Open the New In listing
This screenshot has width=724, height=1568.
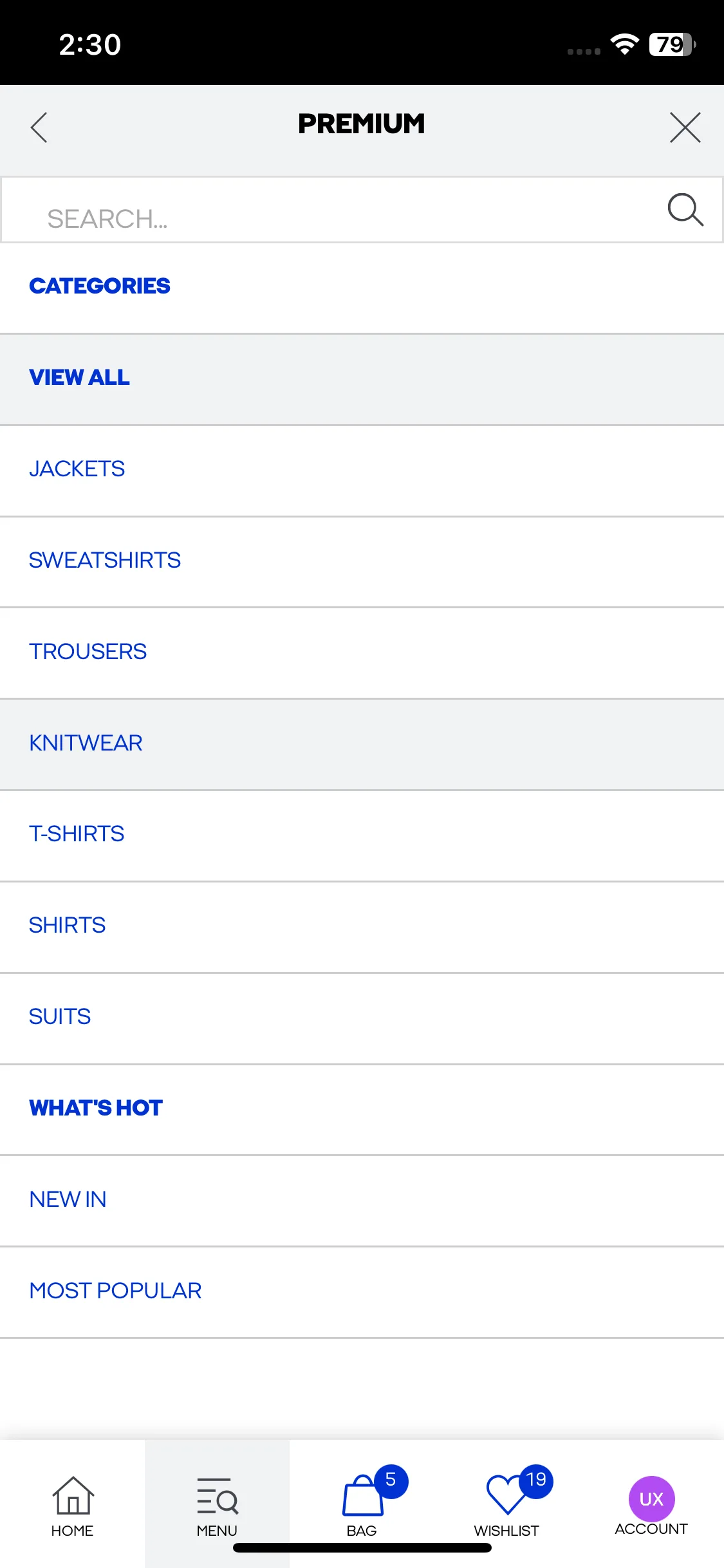tap(362, 1201)
